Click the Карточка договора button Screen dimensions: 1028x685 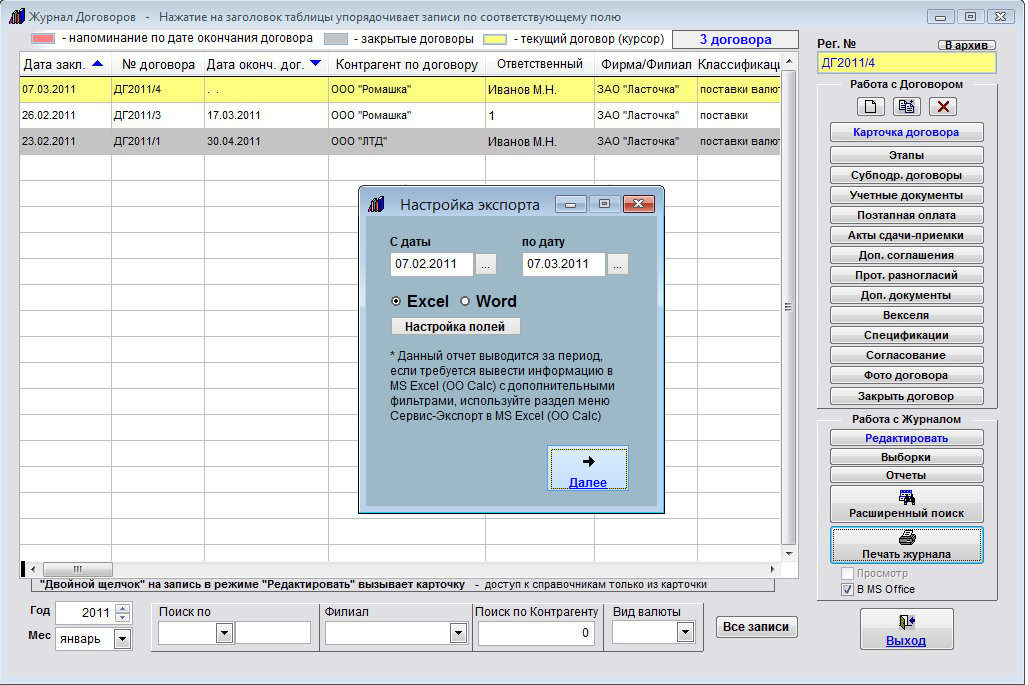click(906, 132)
